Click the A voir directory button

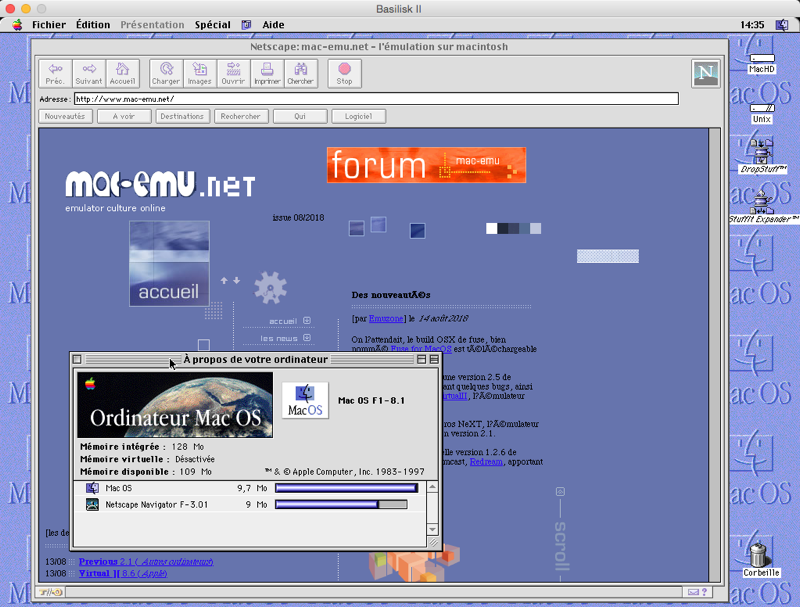click(124, 116)
